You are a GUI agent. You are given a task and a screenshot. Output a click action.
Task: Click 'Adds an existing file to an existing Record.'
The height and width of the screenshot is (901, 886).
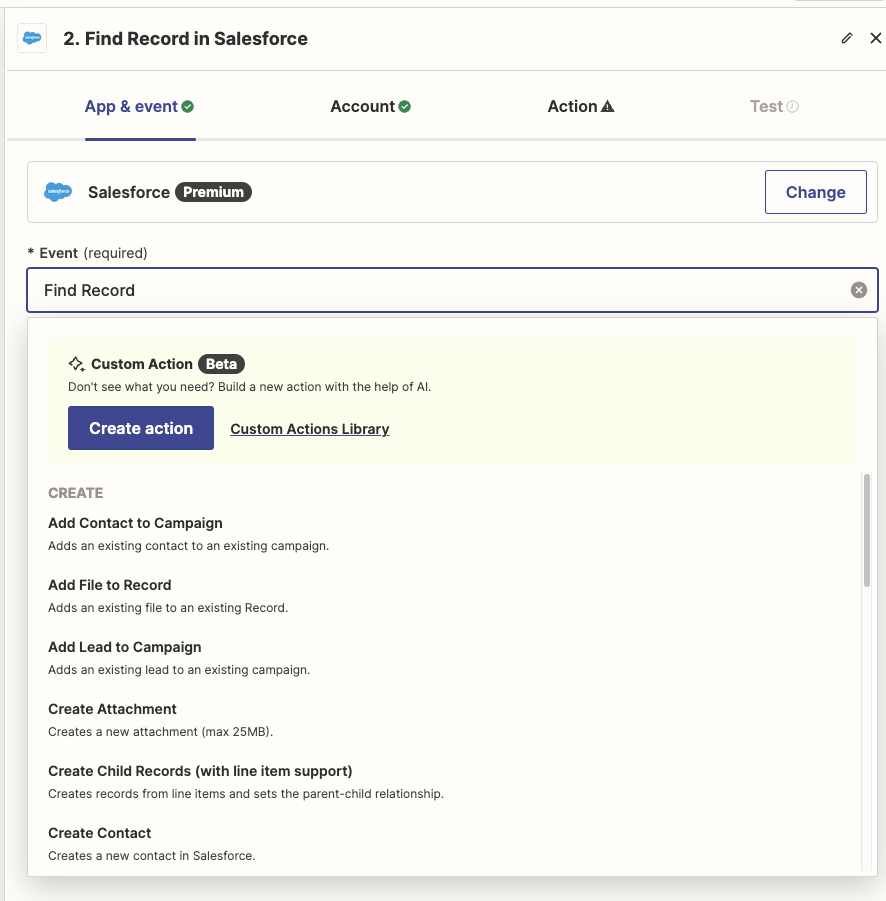coord(168,608)
